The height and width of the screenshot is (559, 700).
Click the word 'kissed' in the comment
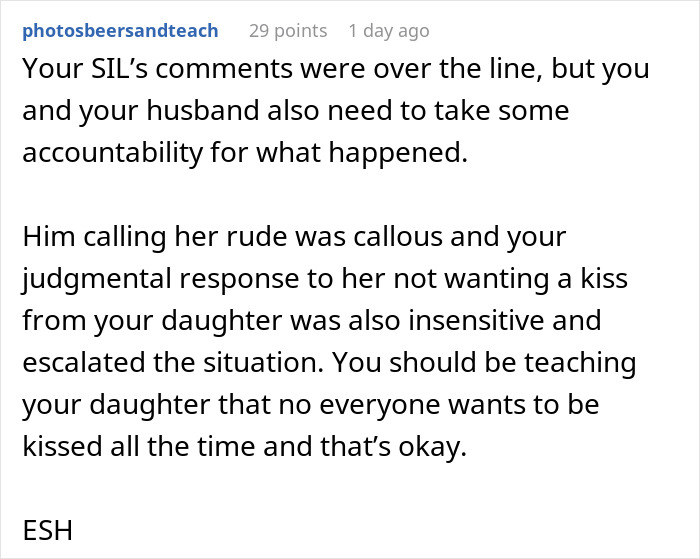[x=62, y=446]
